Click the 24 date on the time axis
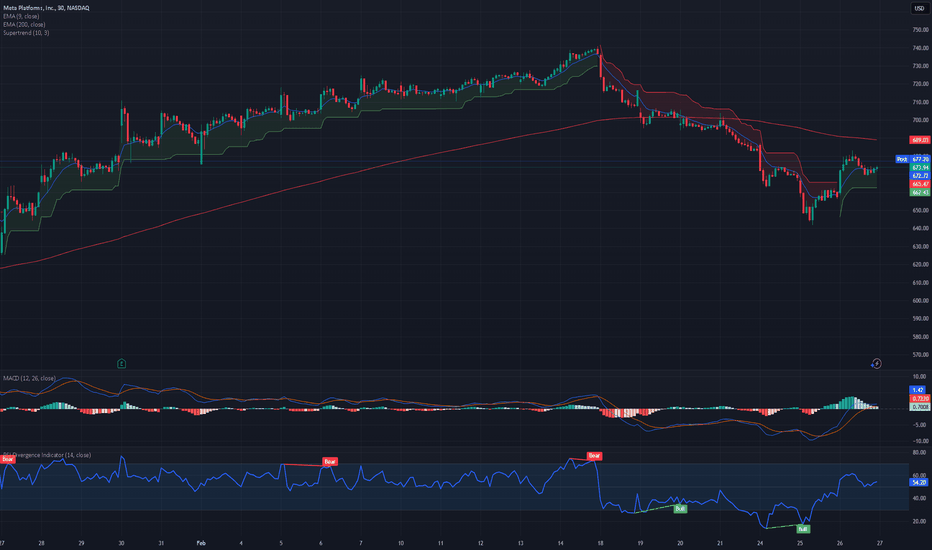Screen dimensions: 932x550 (760, 543)
